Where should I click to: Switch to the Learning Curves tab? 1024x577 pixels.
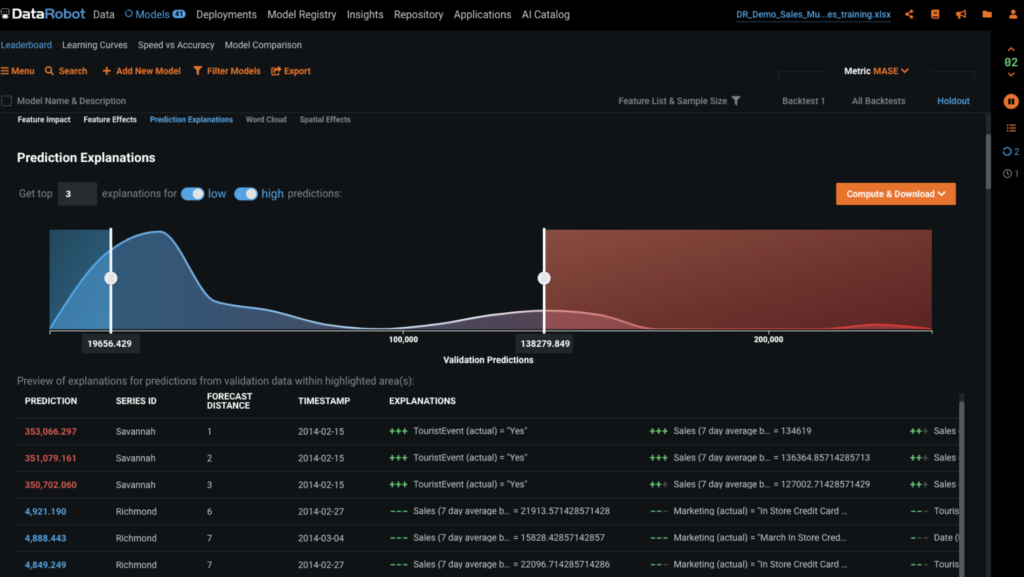click(95, 45)
